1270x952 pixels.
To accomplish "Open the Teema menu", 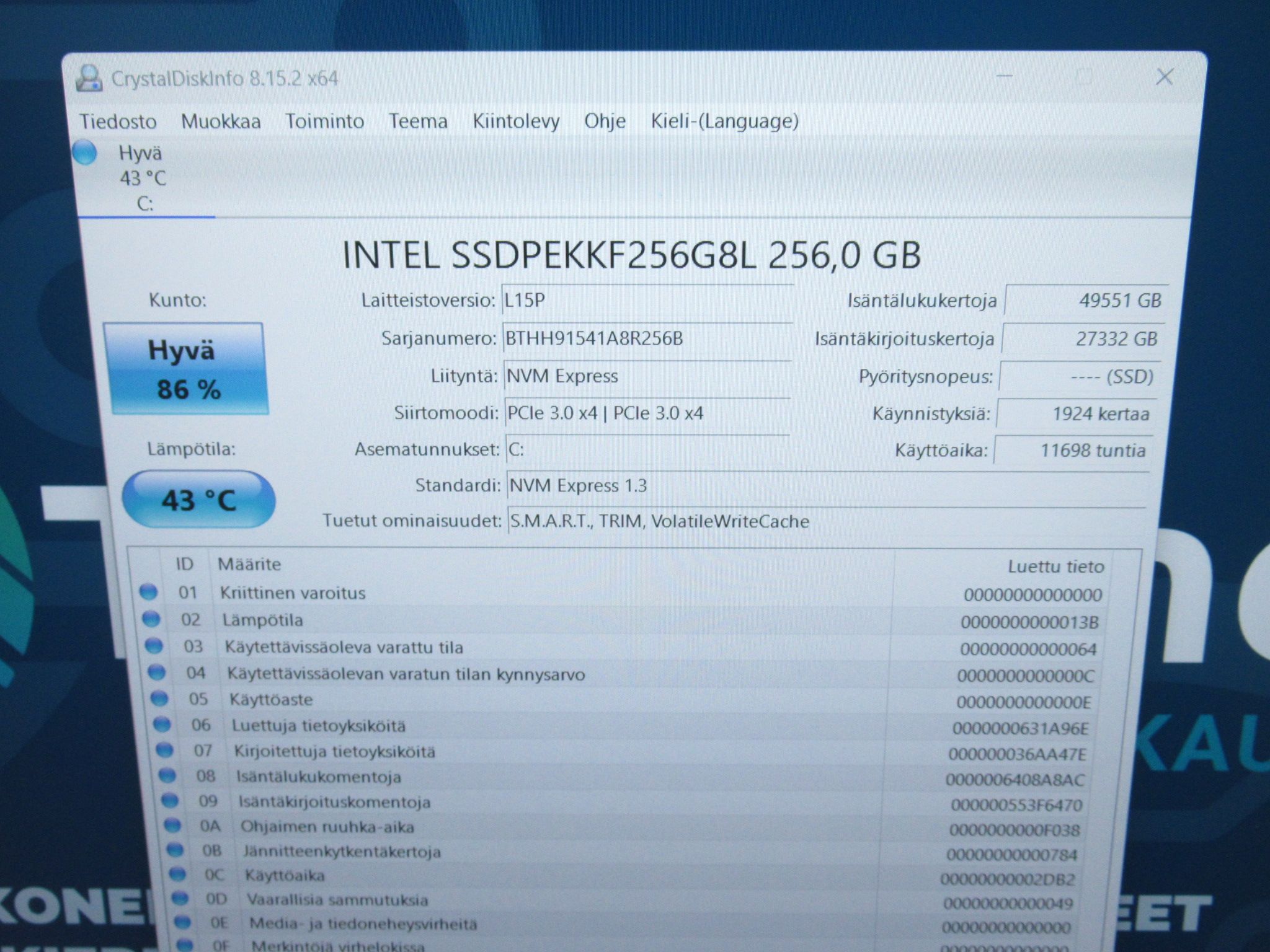I will [418, 121].
